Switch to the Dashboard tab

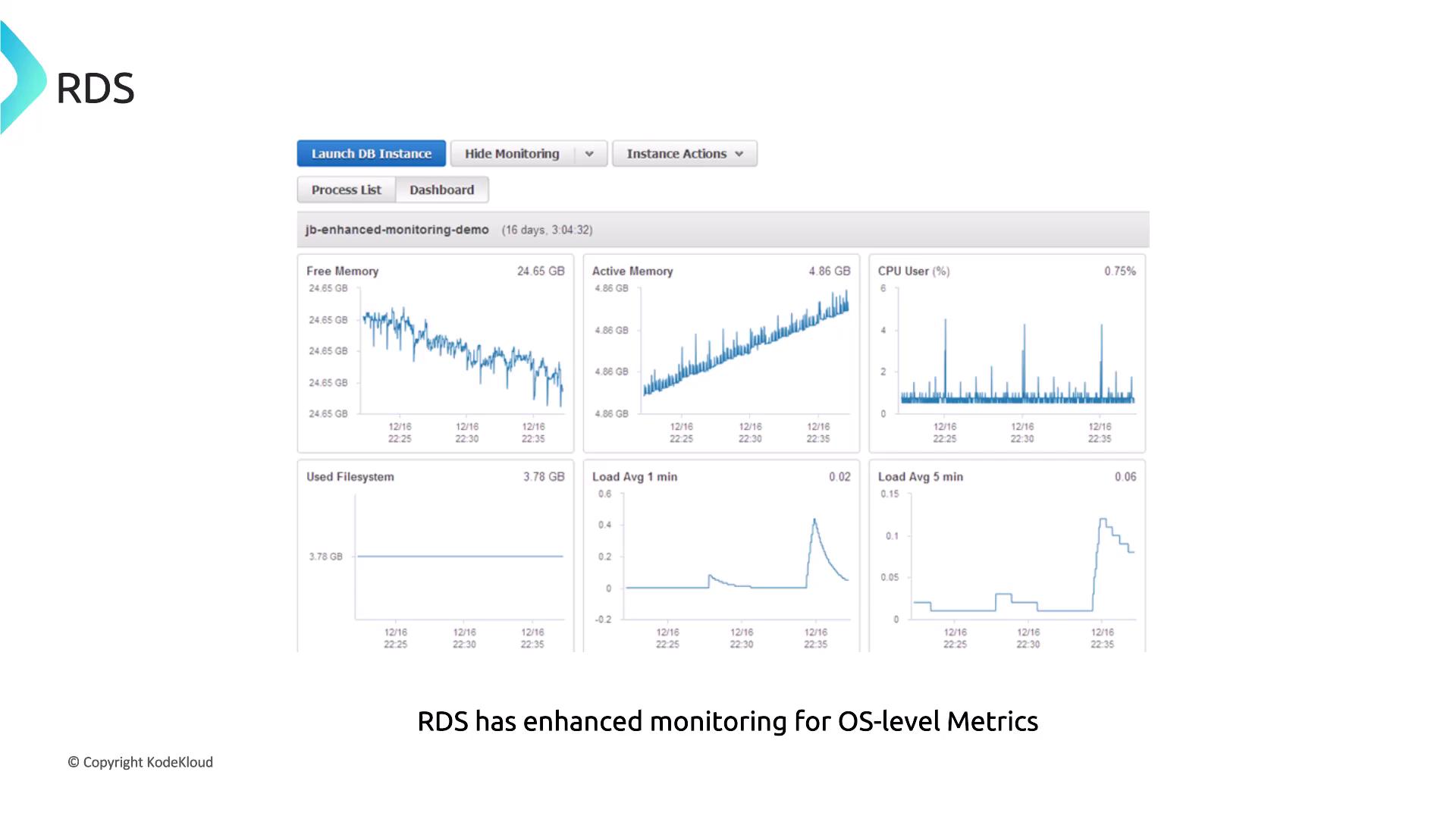pyautogui.click(x=441, y=190)
